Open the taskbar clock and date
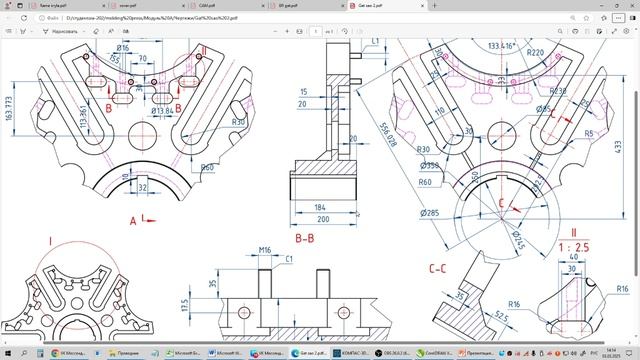Viewport: 640px width, 360px height. (611, 353)
